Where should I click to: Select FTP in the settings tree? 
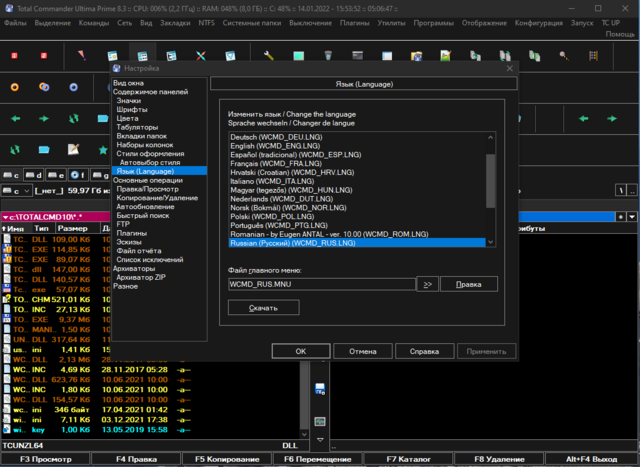tap(123, 224)
